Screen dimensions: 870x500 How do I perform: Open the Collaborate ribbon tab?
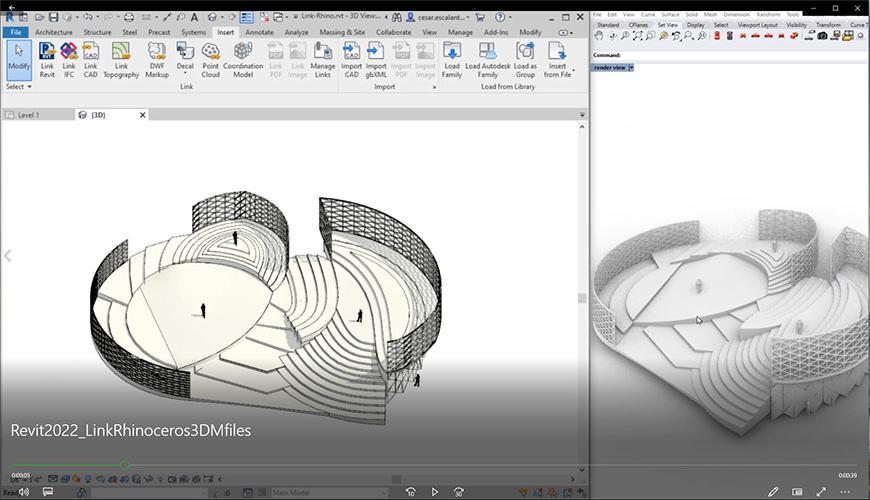[393, 32]
